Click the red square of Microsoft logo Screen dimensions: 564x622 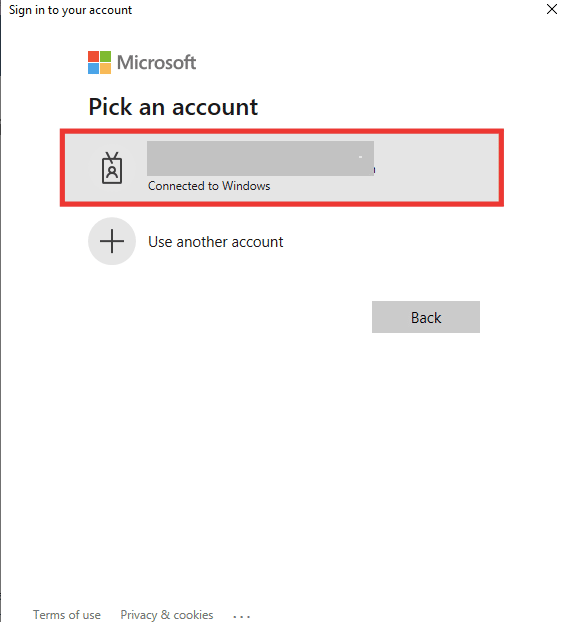(93, 56)
